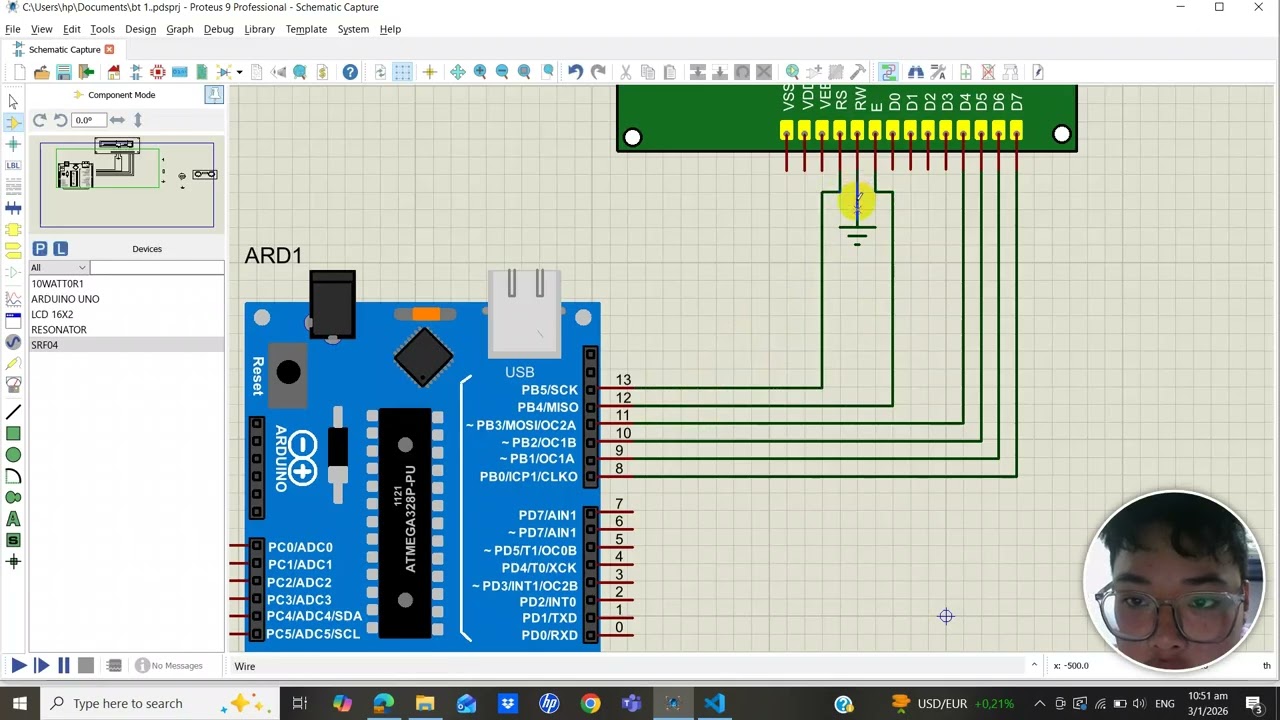The width and height of the screenshot is (1280, 720).
Task: Step the simulation forward
Action: tap(41, 665)
